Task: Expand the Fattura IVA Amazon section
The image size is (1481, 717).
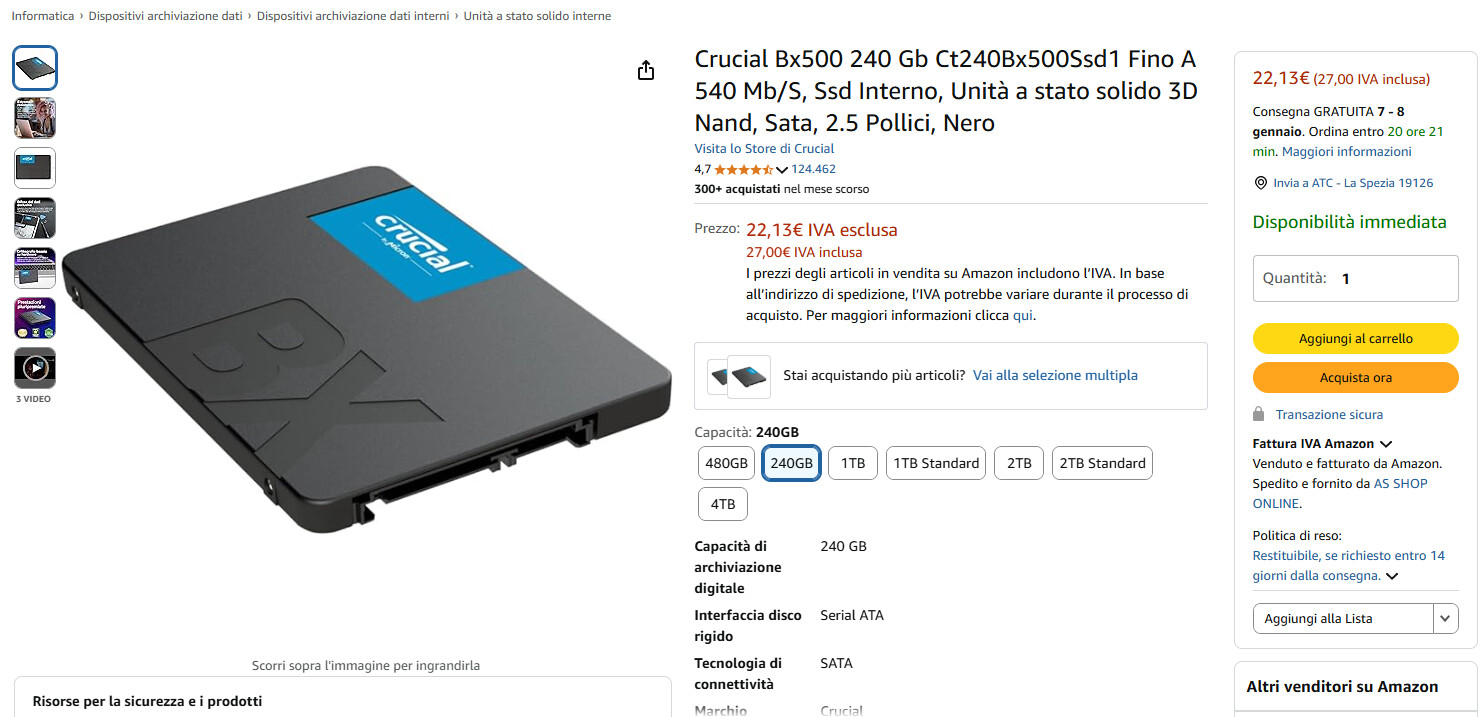Action: tap(1386, 444)
